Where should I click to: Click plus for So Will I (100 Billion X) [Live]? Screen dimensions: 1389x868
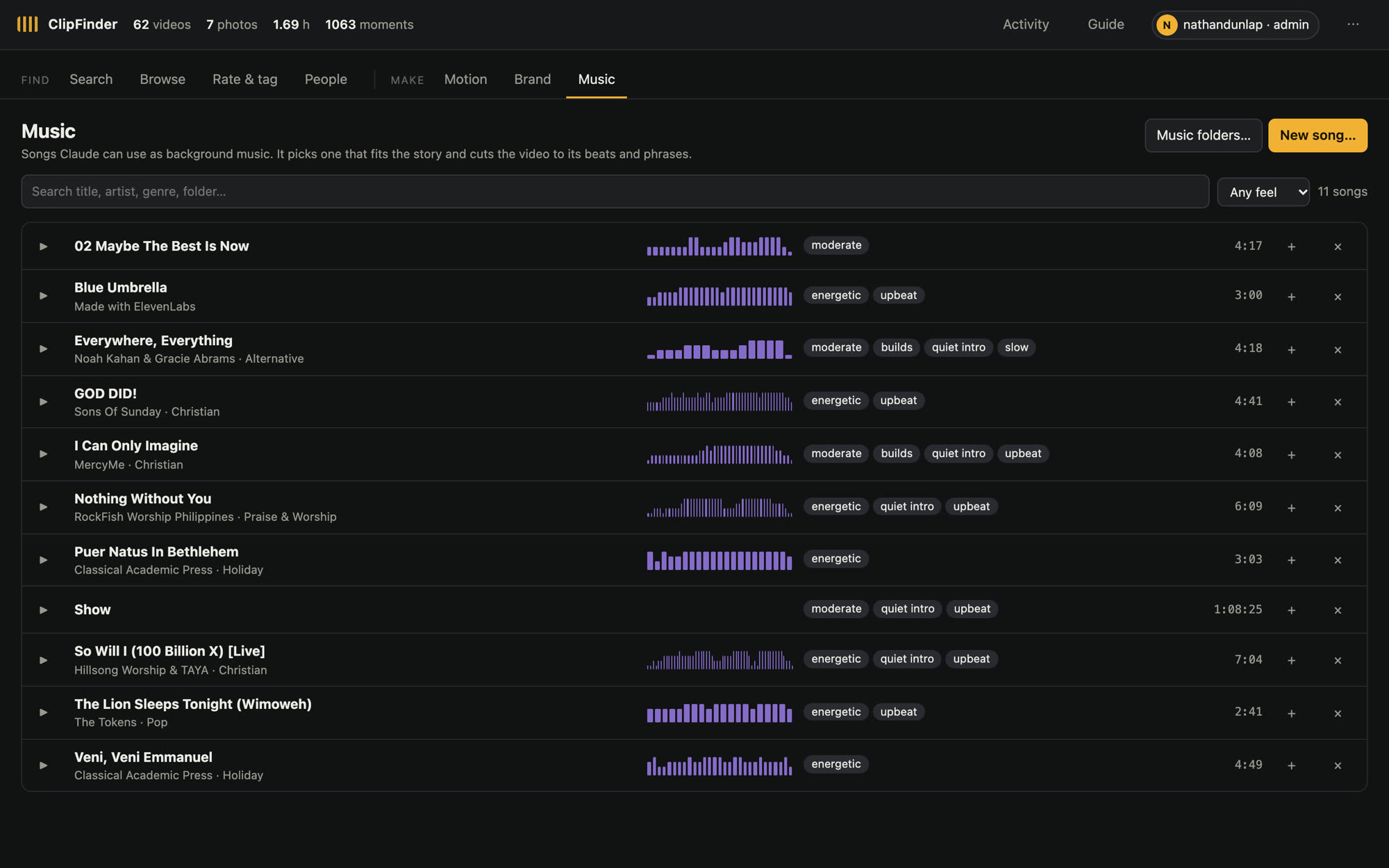coord(1291,660)
